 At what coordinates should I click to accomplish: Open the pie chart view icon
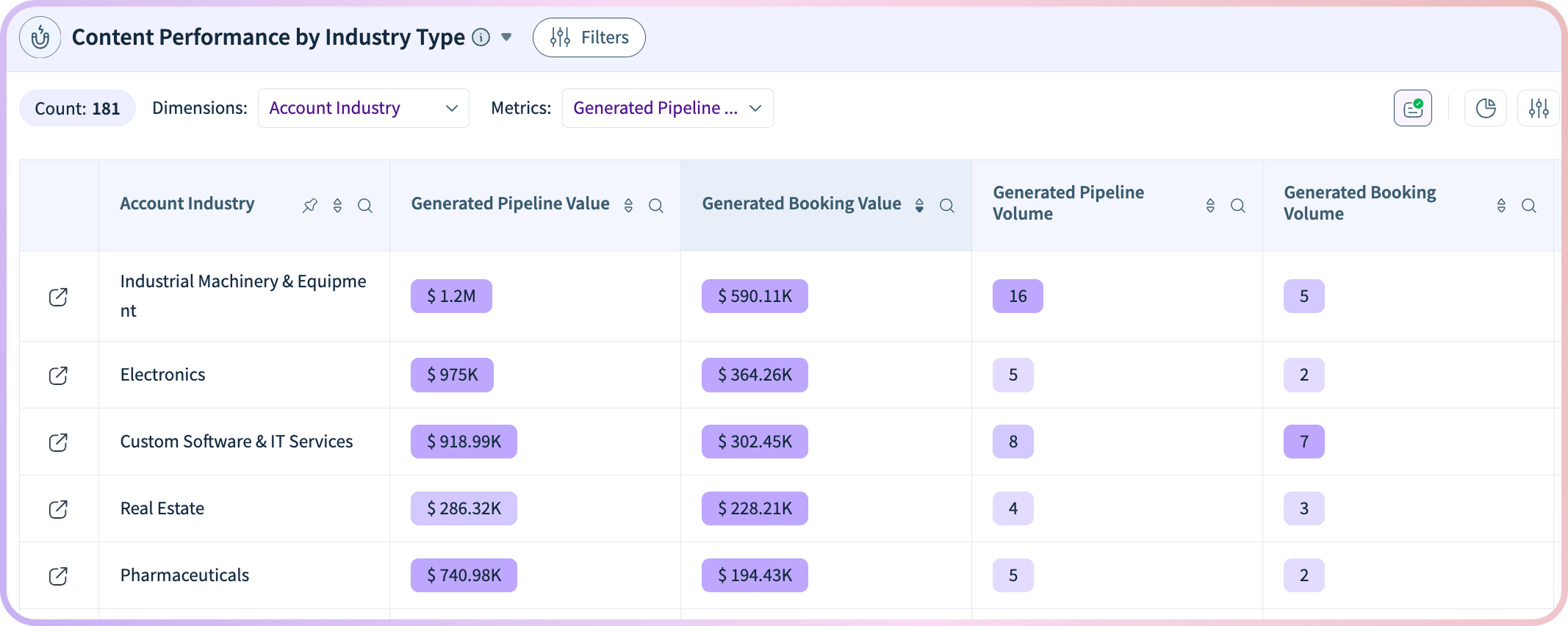tap(1486, 109)
